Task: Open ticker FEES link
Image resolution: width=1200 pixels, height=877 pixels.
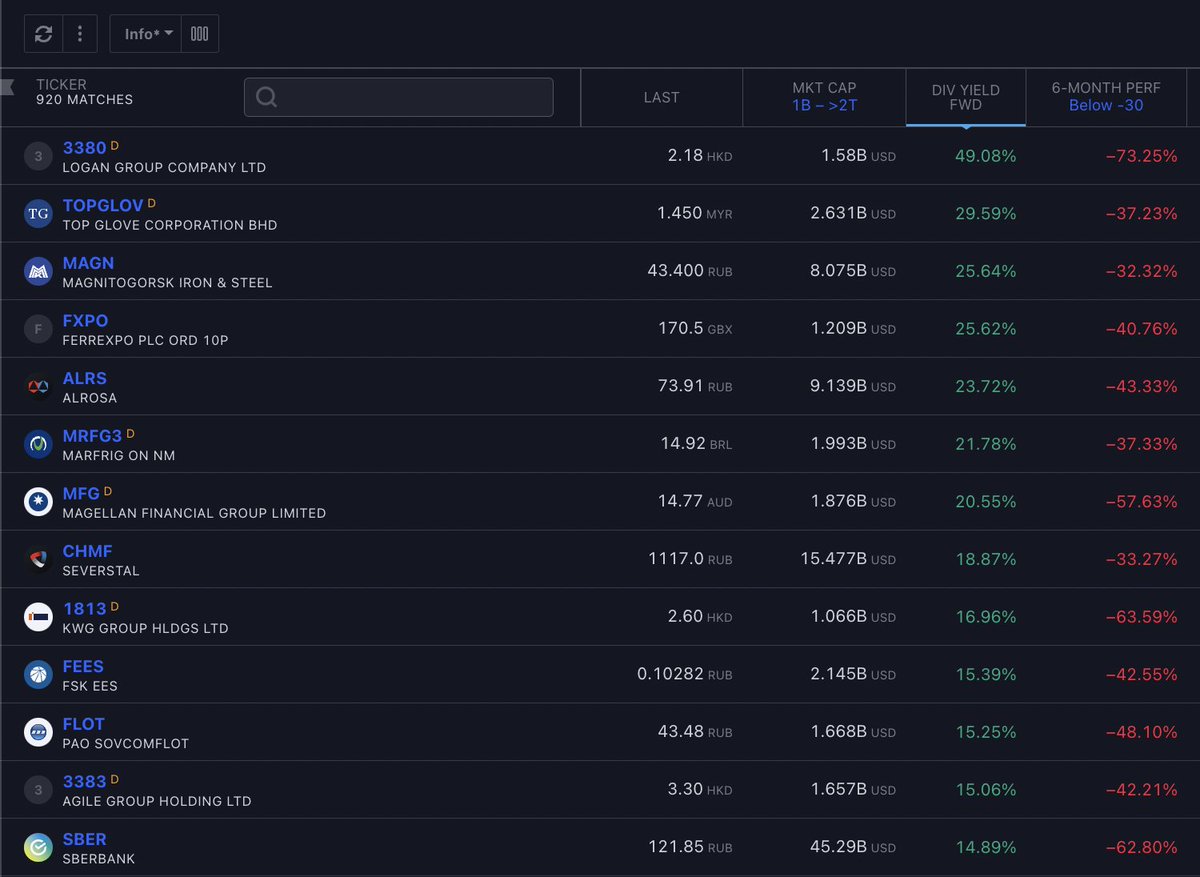Action: [83, 667]
